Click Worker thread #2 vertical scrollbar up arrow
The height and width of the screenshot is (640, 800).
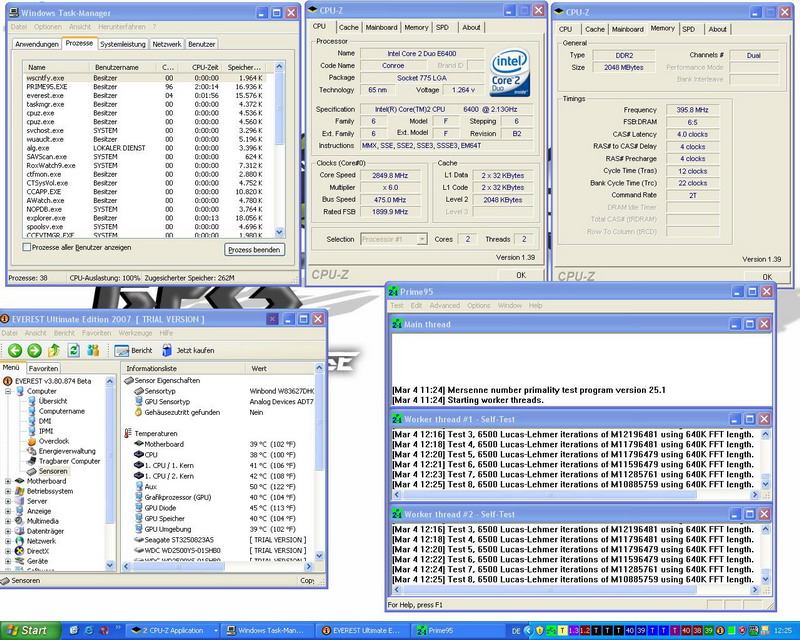(765, 529)
